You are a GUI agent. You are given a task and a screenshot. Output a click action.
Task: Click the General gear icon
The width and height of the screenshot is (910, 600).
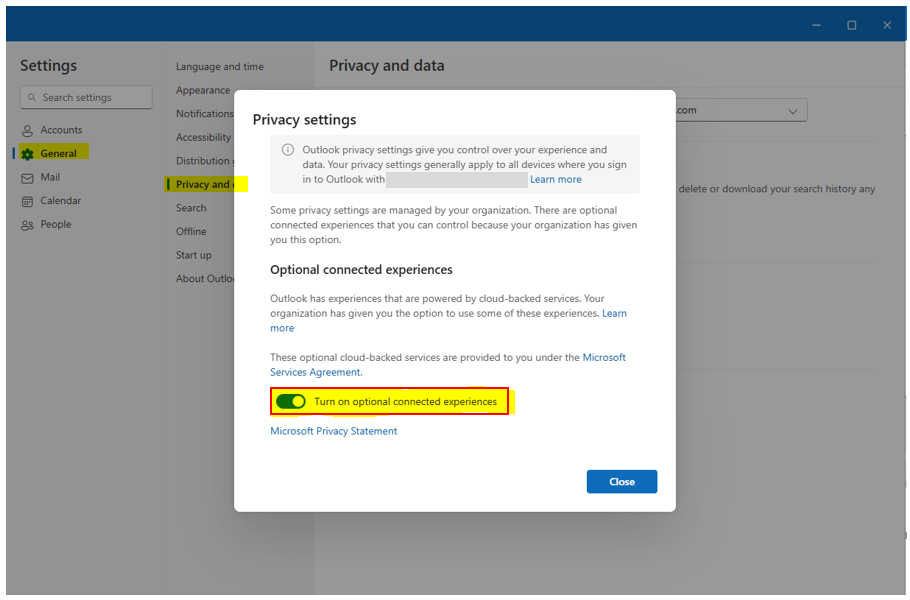click(27, 154)
